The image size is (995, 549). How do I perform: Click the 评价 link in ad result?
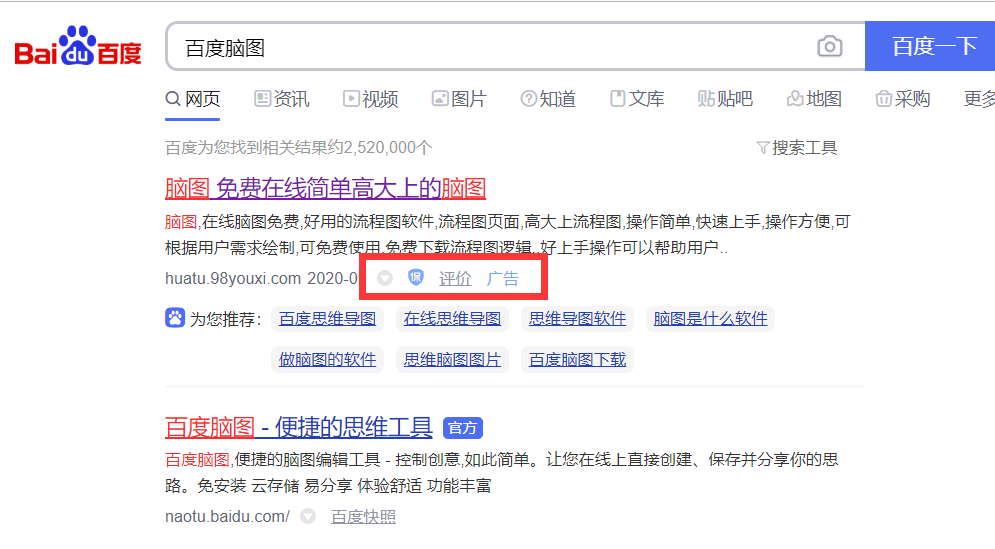[x=455, y=279]
